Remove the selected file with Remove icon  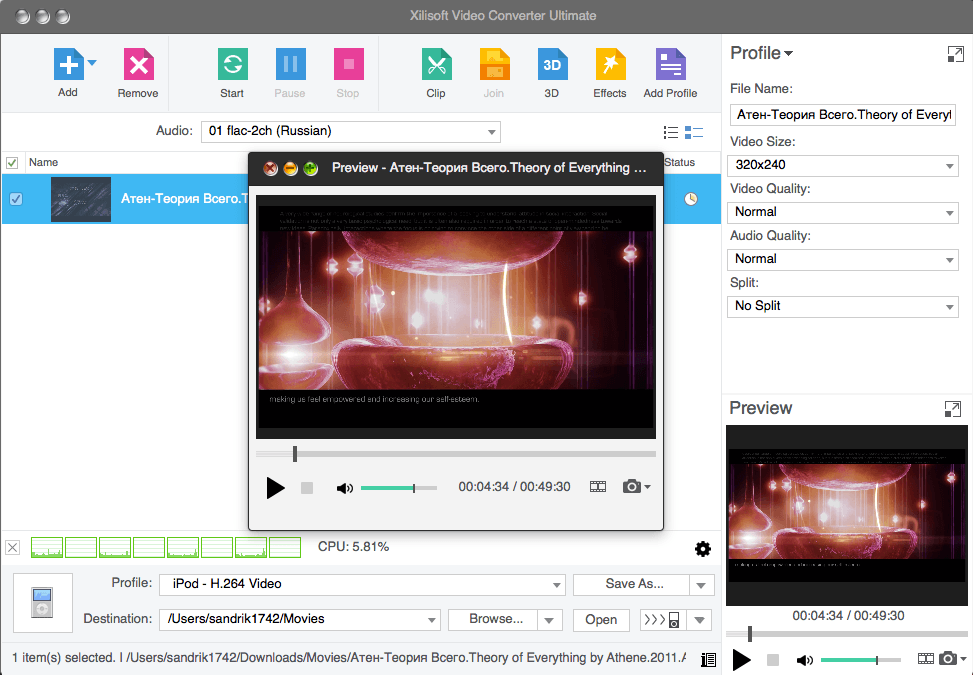[138, 64]
